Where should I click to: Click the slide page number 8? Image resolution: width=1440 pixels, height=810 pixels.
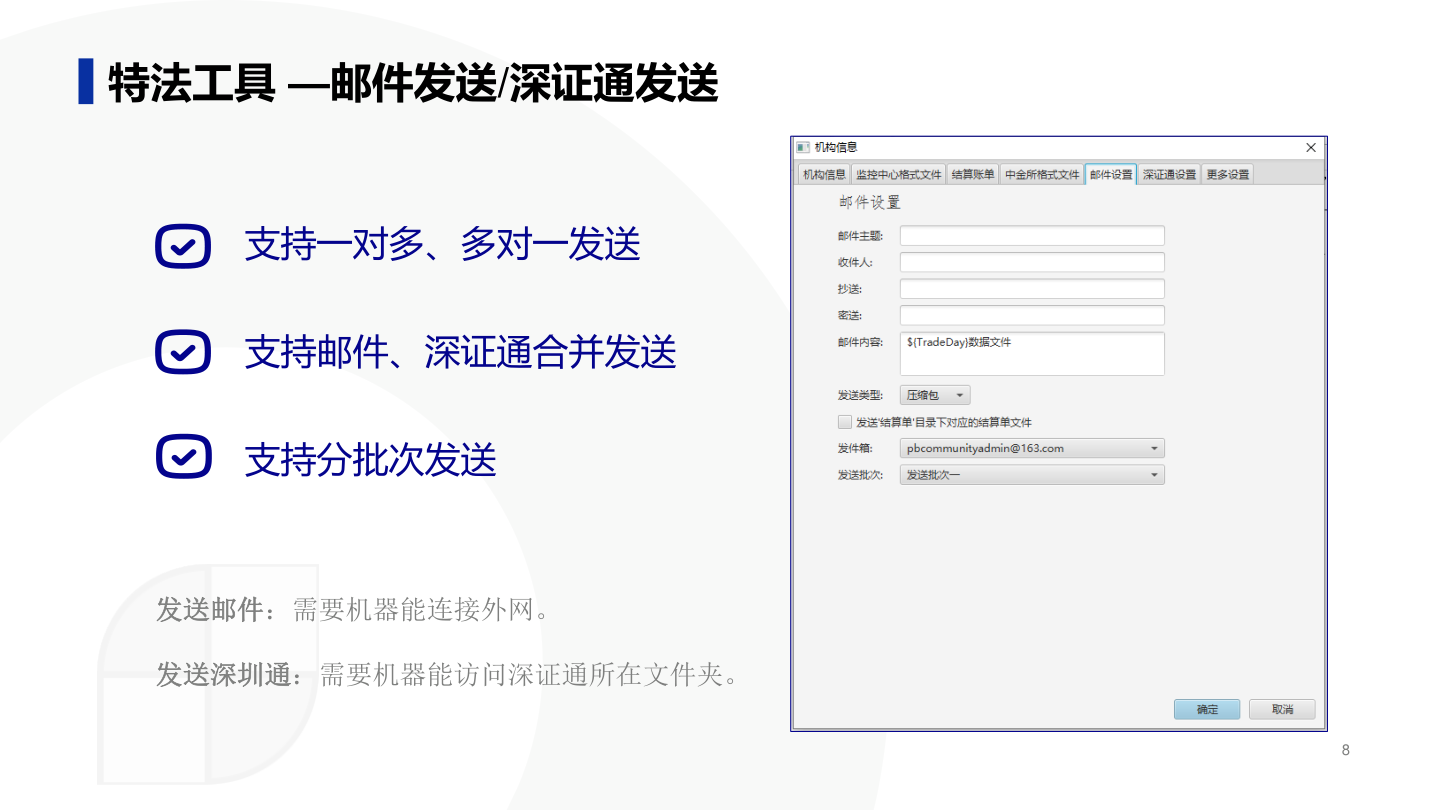[x=1345, y=750]
